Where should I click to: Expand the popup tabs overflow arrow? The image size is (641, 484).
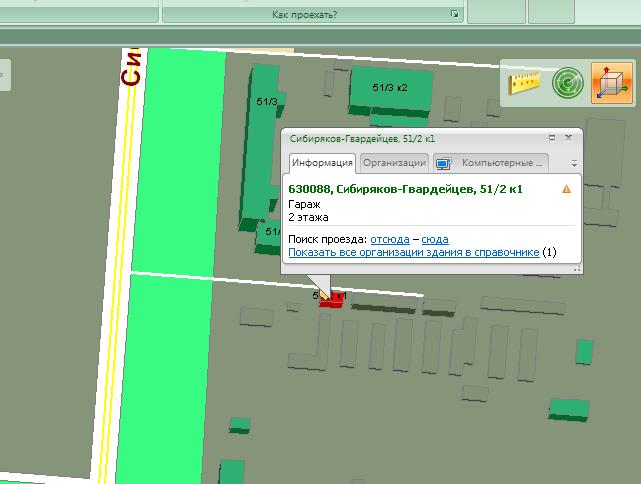[x=574, y=164]
